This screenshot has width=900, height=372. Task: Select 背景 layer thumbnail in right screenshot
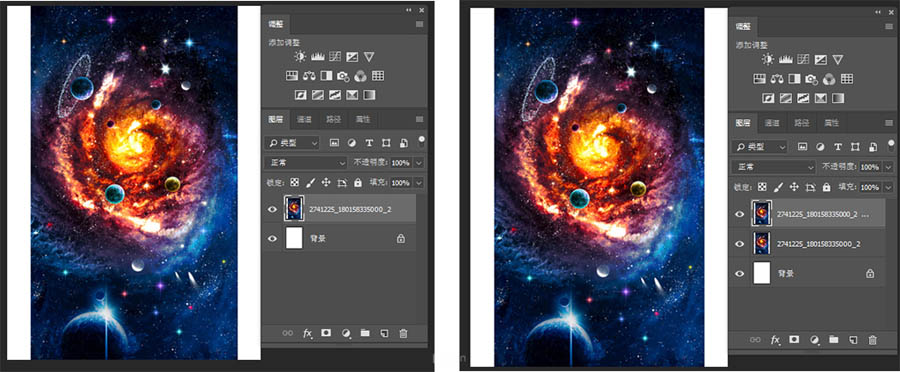tap(762, 273)
